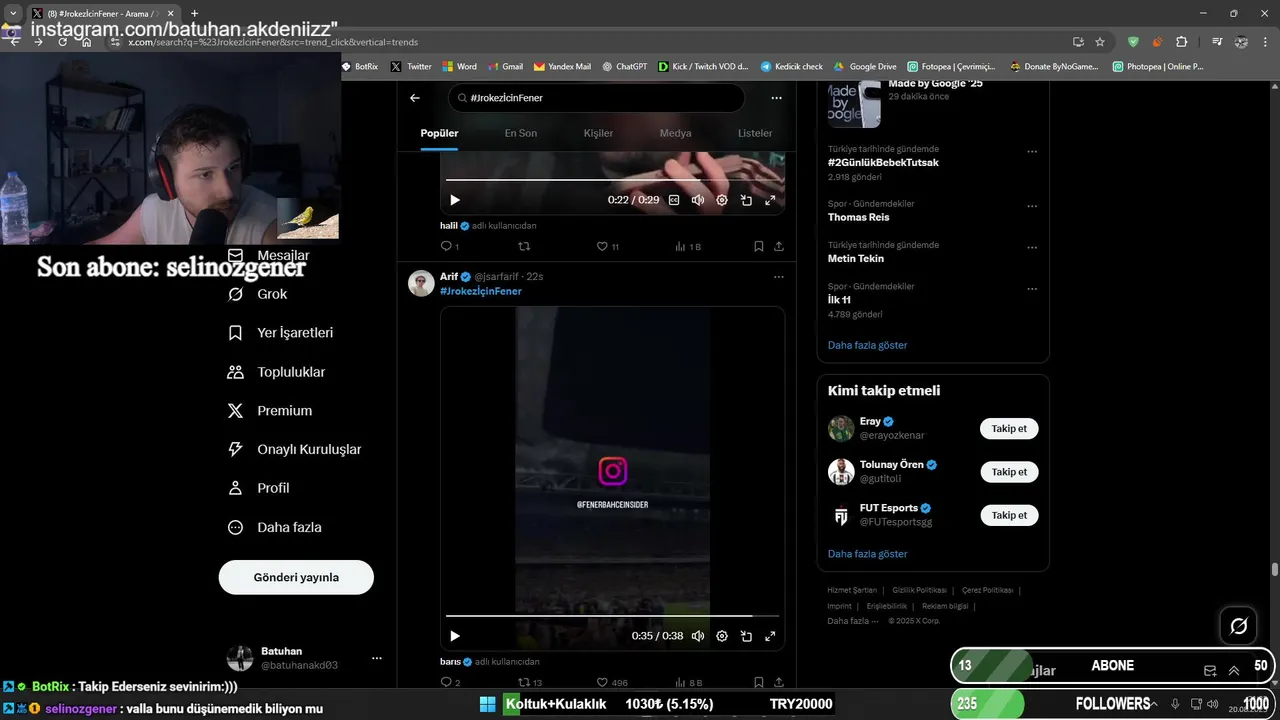Repost the halil video post
Image resolution: width=1280 pixels, height=720 pixels.
click(x=524, y=246)
